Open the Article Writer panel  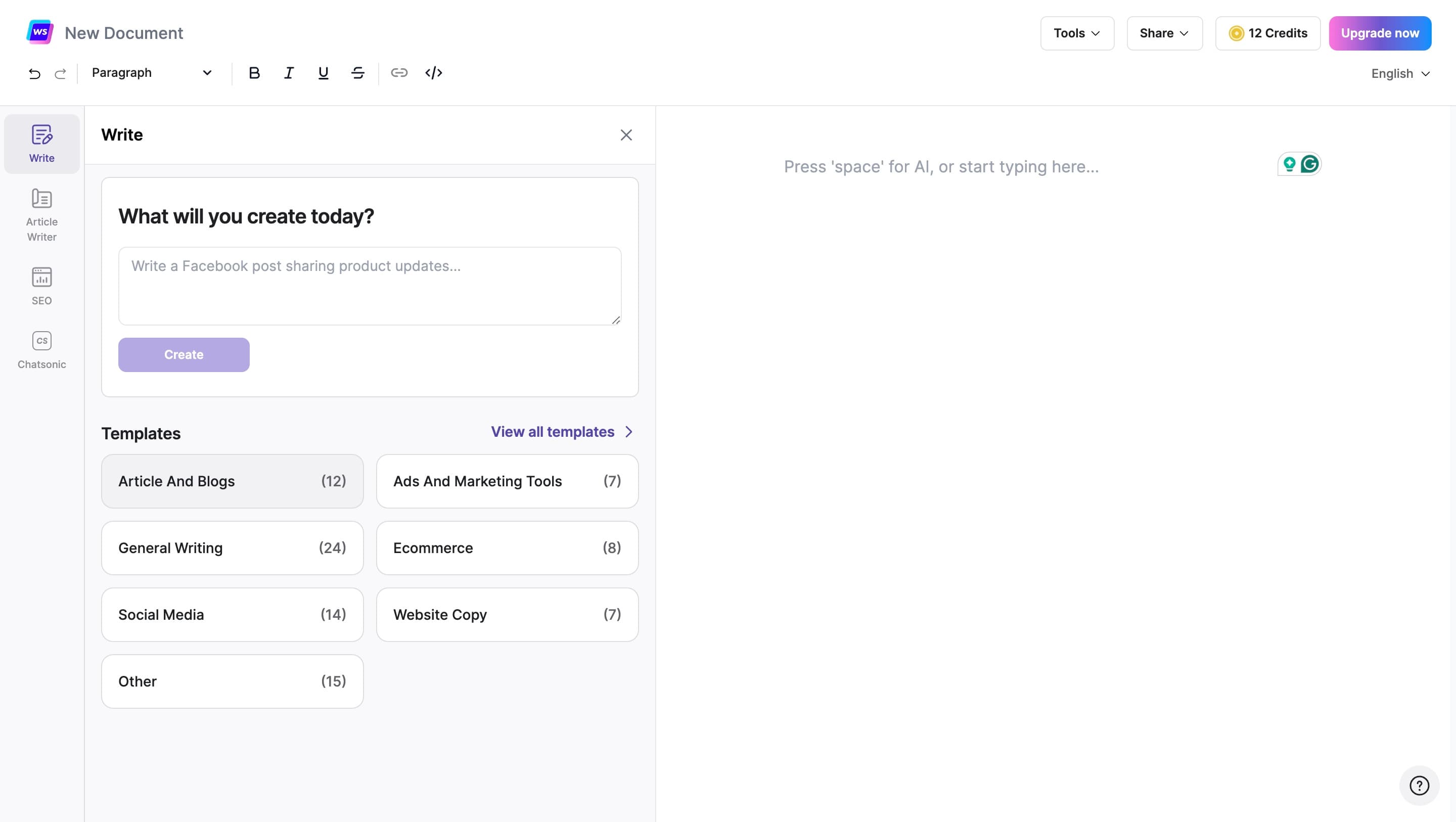[42, 215]
